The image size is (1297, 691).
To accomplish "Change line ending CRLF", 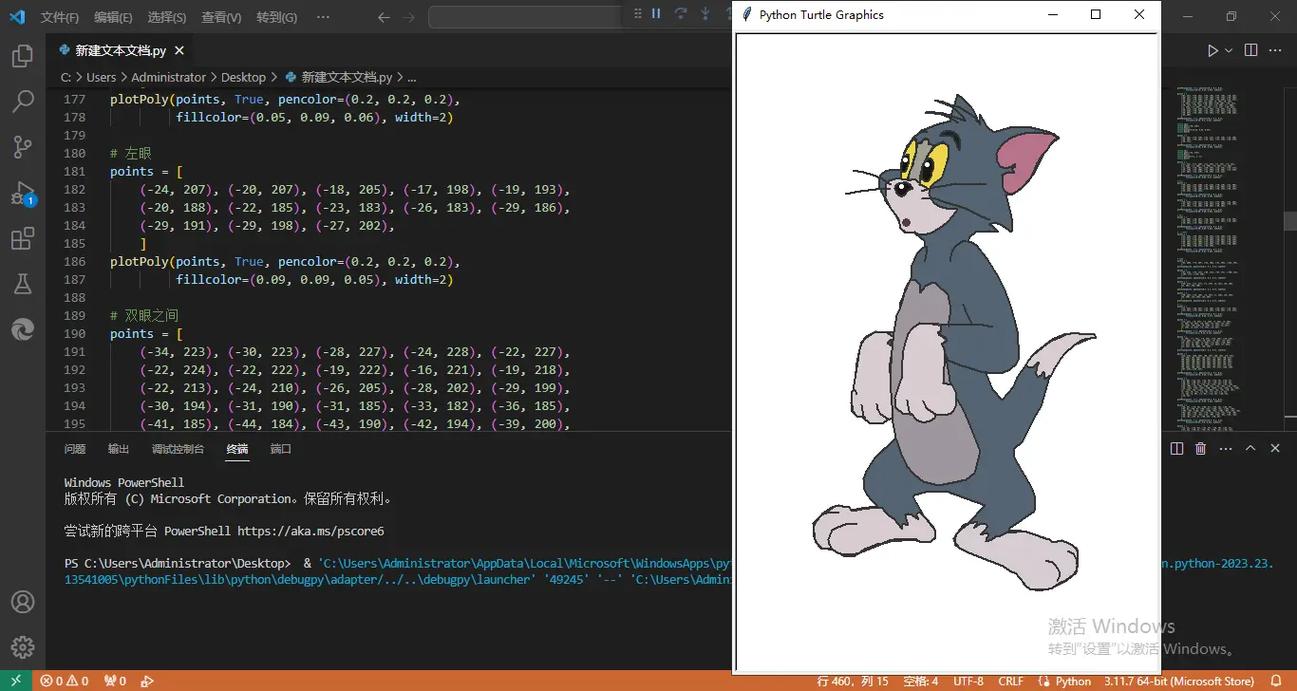I will coord(1011,681).
